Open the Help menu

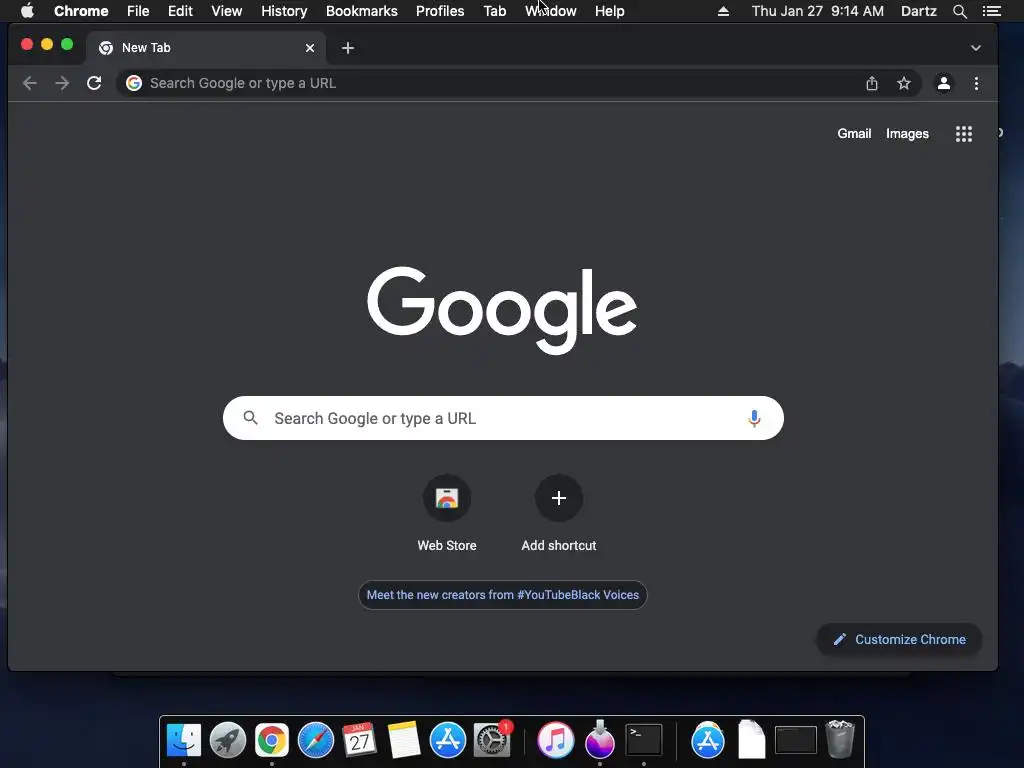pos(609,11)
